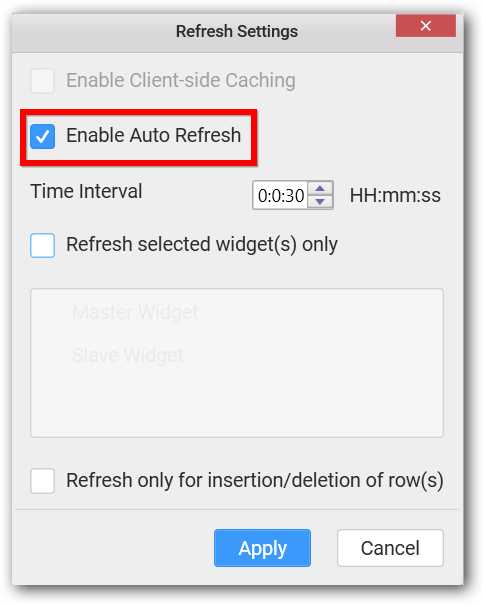Tick the Master Widget checkbox
Image resolution: width=484 pixels, height=605 pixels.
[49, 313]
